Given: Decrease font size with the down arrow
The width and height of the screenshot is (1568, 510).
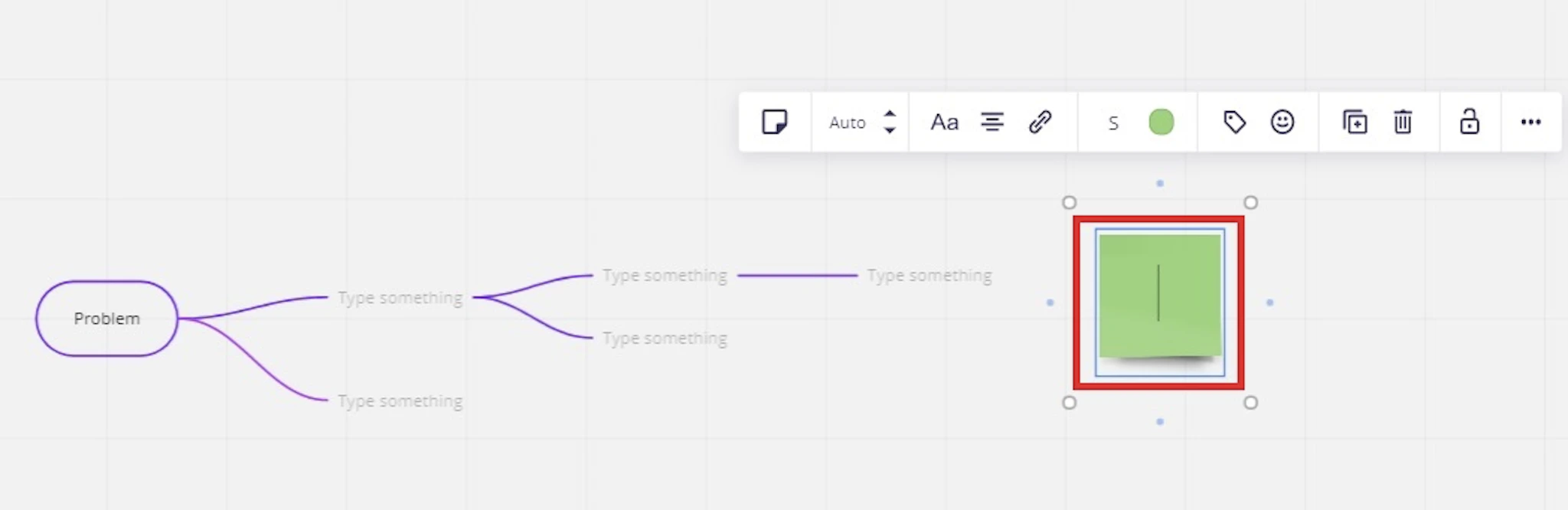Looking at the screenshot, I should [x=890, y=131].
